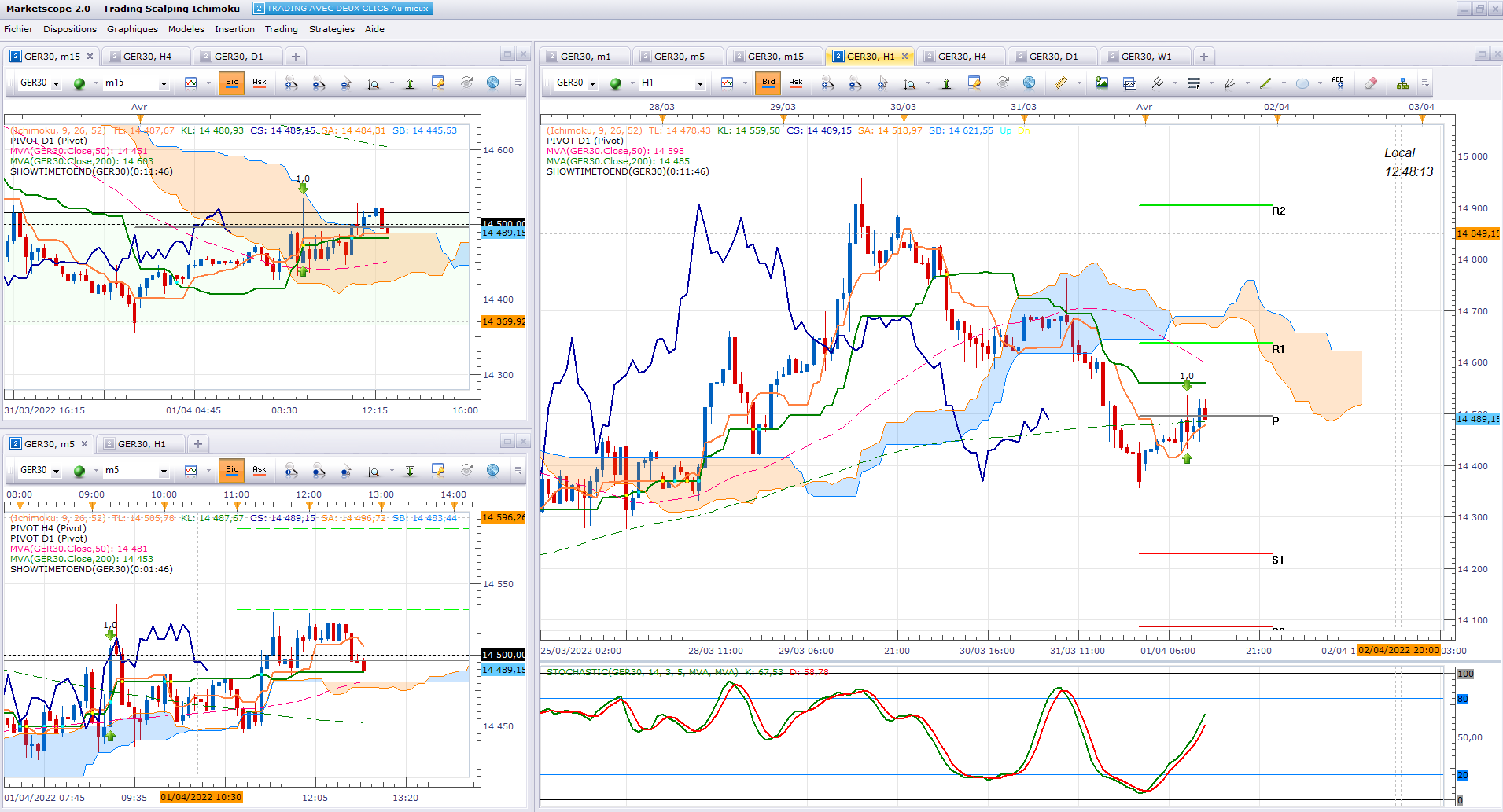Screen dimensions: 1503x812
Task: Click the 02/04/2022 20:00 time axis marker
Action: click(1398, 650)
